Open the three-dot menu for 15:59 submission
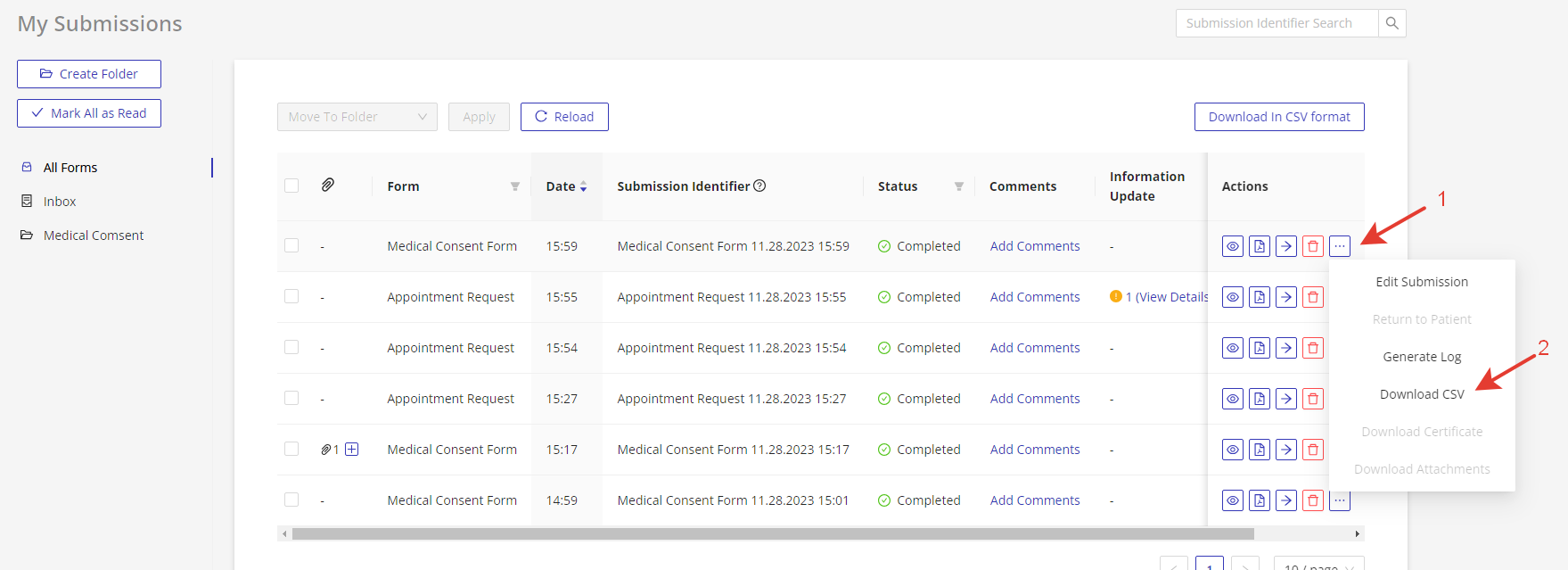Image resolution: width=1568 pixels, height=570 pixels. (x=1339, y=246)
